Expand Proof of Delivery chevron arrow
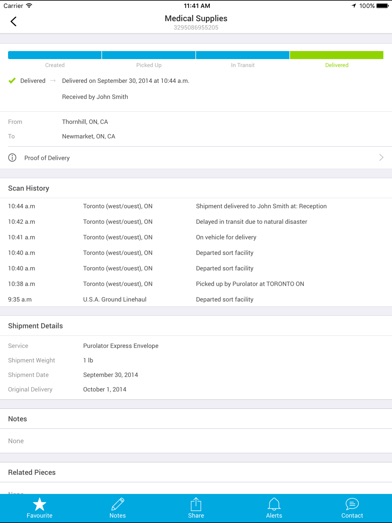392x523 pixels. click(x=381, y=158)
